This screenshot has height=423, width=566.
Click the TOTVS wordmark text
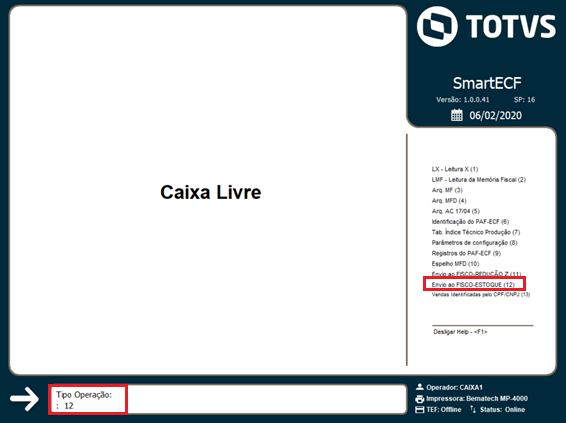coord(511,26)
